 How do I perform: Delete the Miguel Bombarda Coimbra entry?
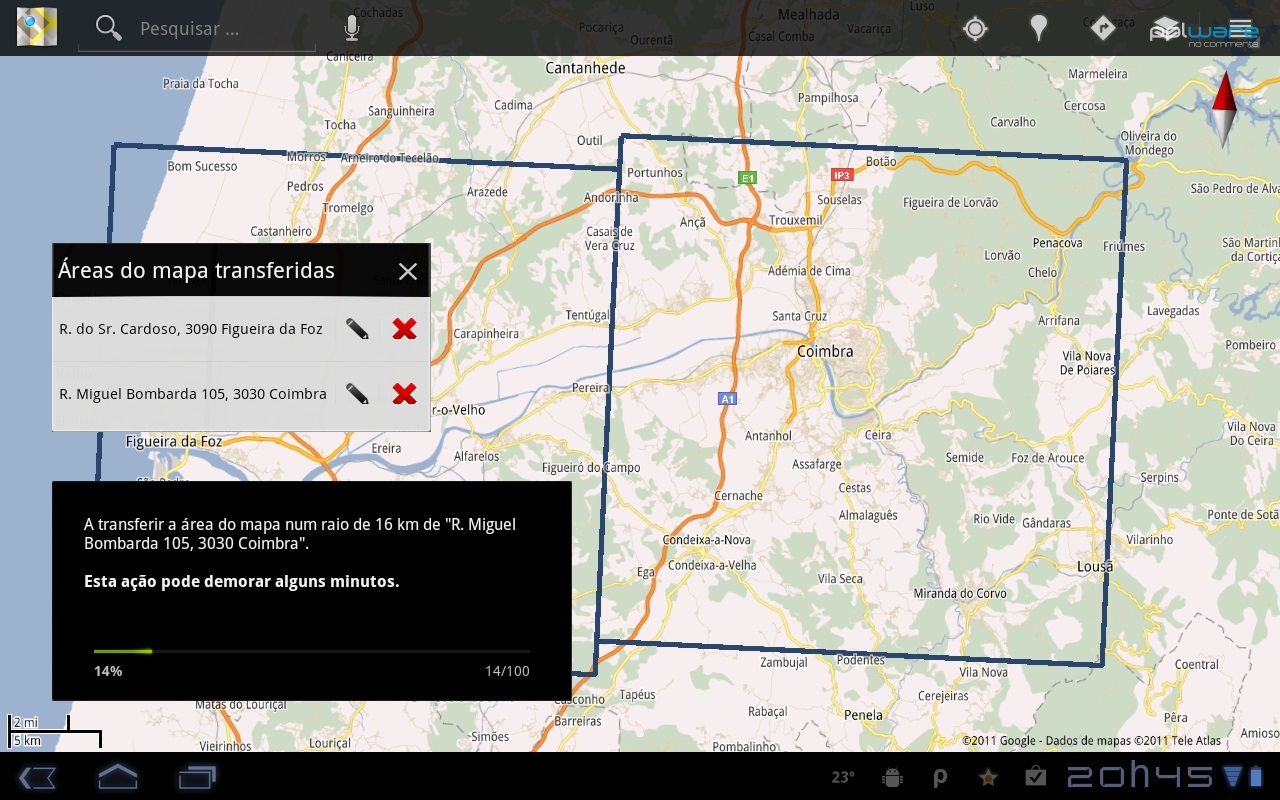coord(404,393)
